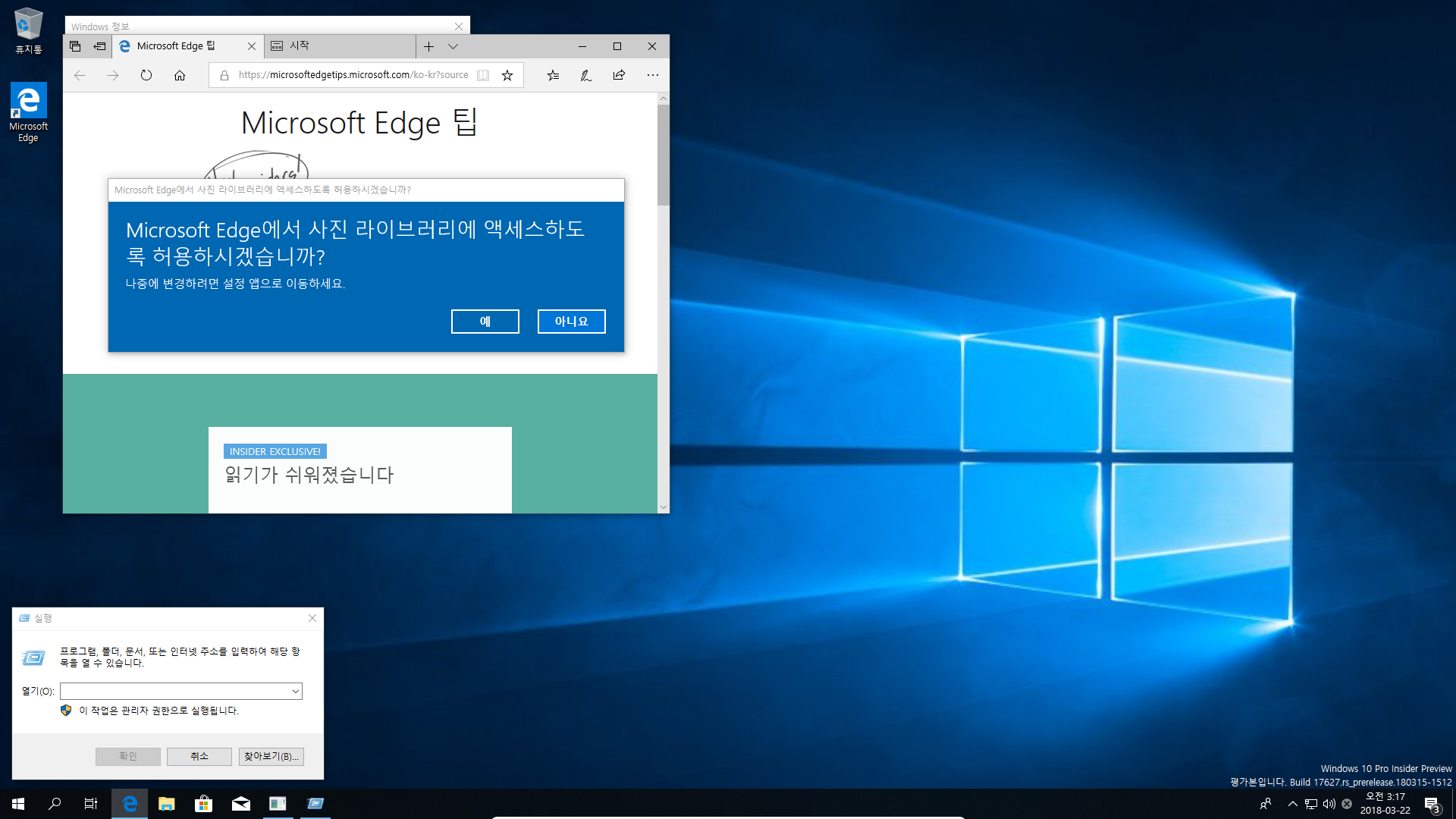Open Microsoft Store from taskbar

(203, 804)
